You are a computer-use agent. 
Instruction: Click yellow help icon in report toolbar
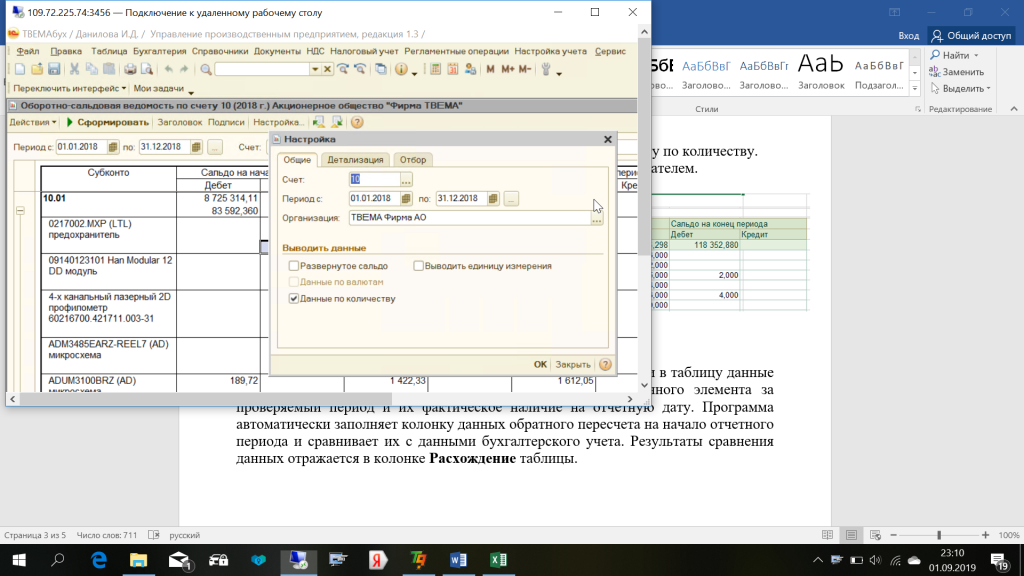[x=357, y=122]
